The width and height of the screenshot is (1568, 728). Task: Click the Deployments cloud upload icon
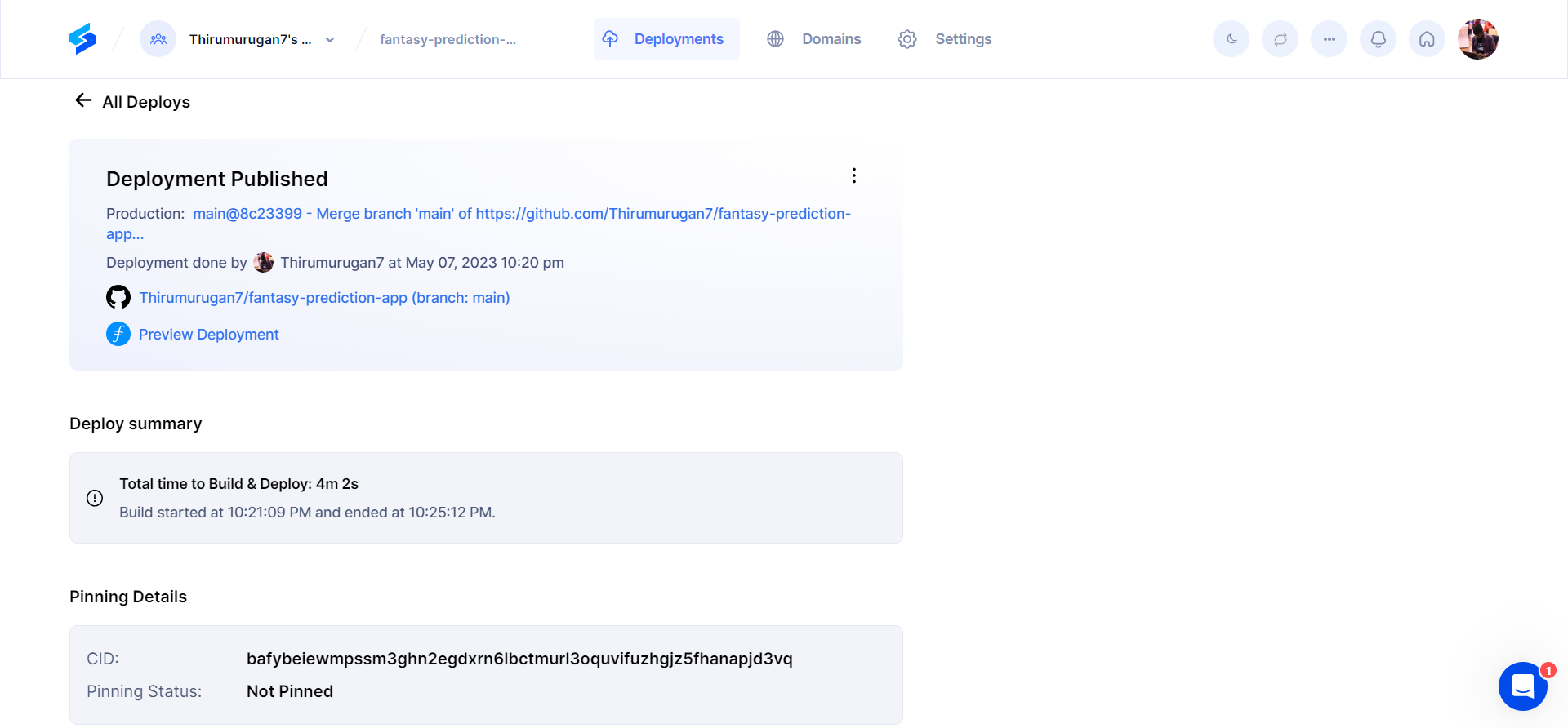pos(610,38)
